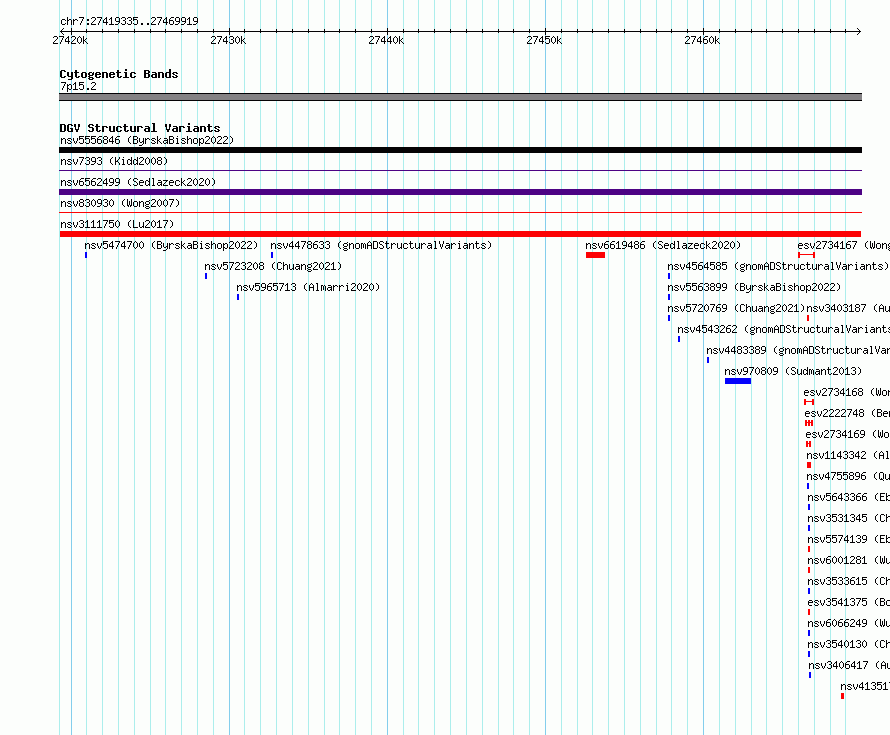Open the esv2734169 variant label
The width and height of the screenshot is (890, 735).
tap(847, 434)
